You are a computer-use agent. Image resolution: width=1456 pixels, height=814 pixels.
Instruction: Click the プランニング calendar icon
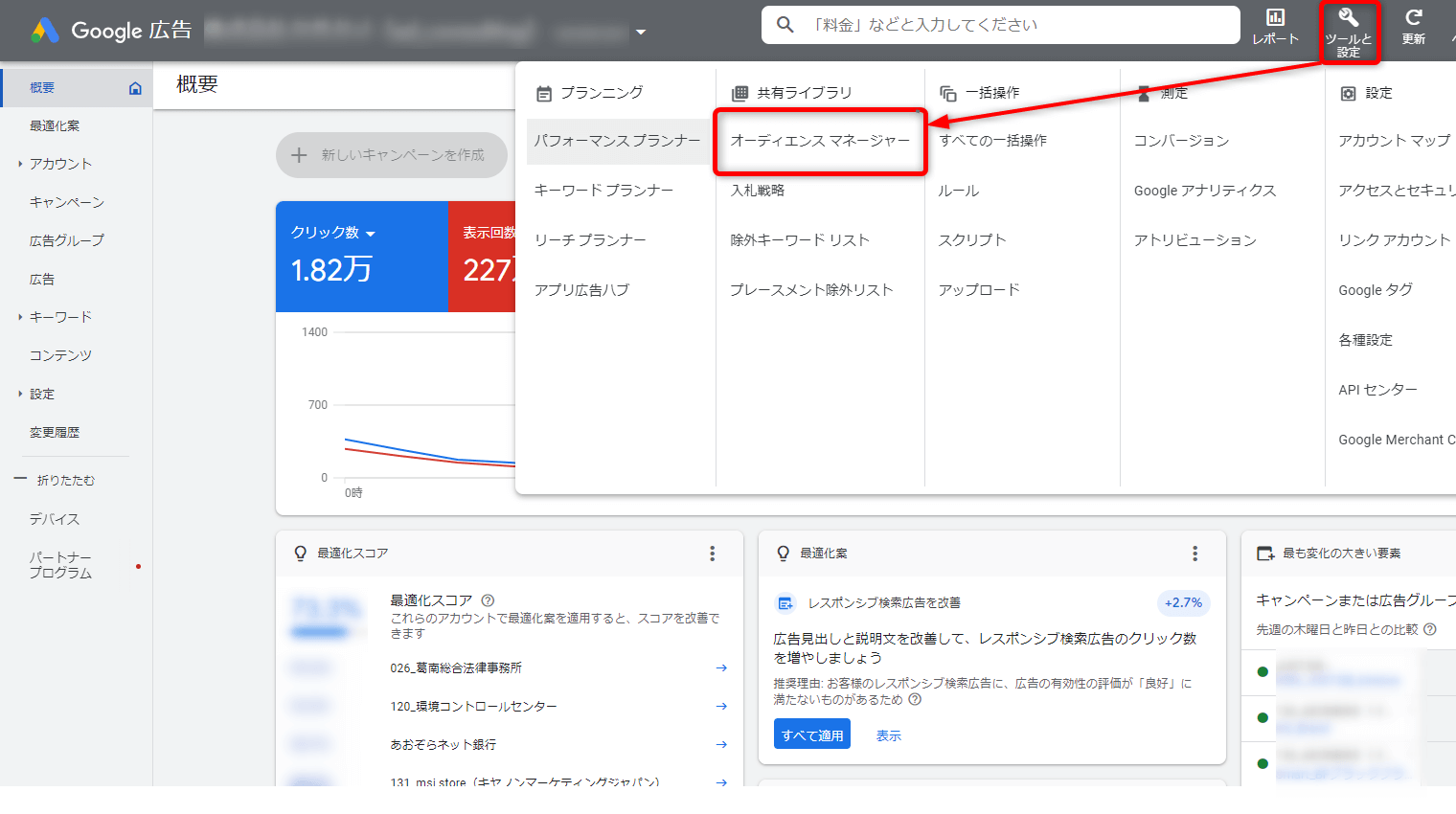(544, 94)
